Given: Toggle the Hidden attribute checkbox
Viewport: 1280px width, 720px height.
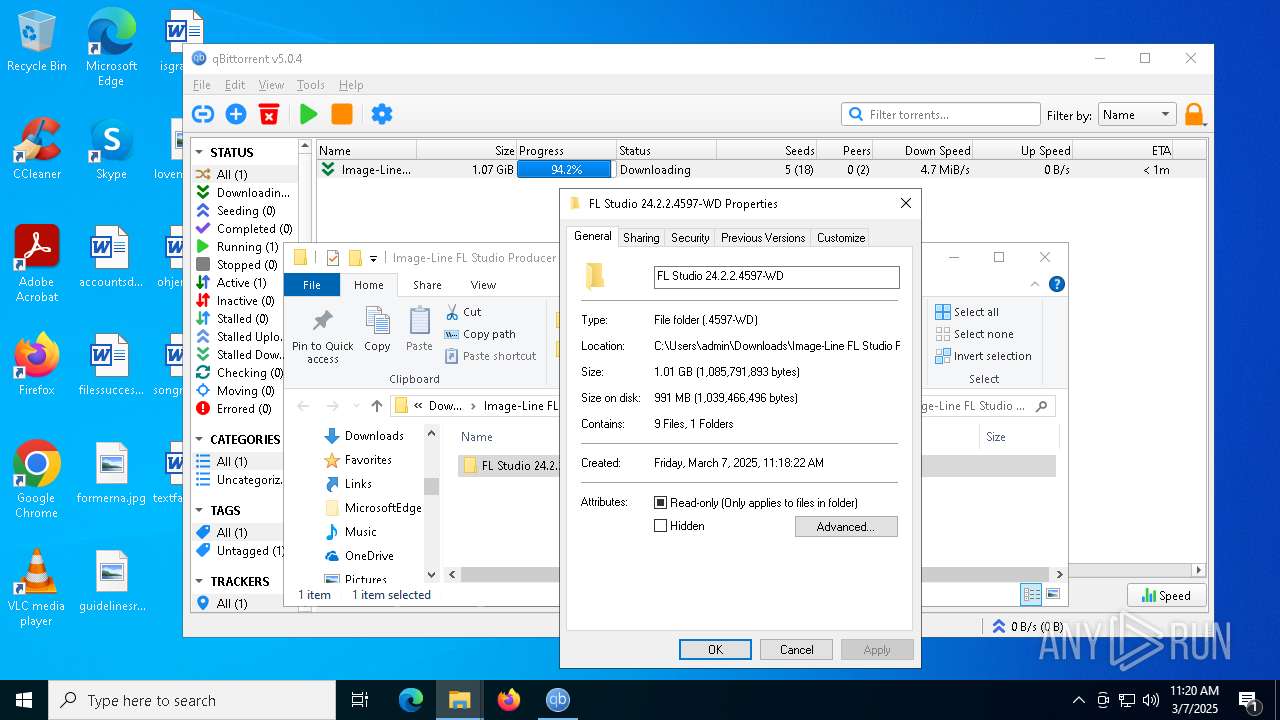Looking at the screenshot, I should (660, 526).
